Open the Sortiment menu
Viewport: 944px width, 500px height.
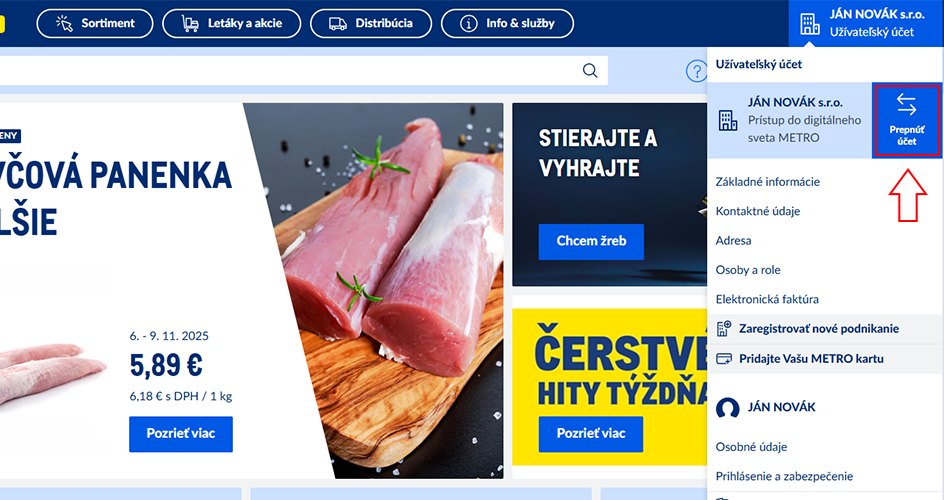click(95, 23)
